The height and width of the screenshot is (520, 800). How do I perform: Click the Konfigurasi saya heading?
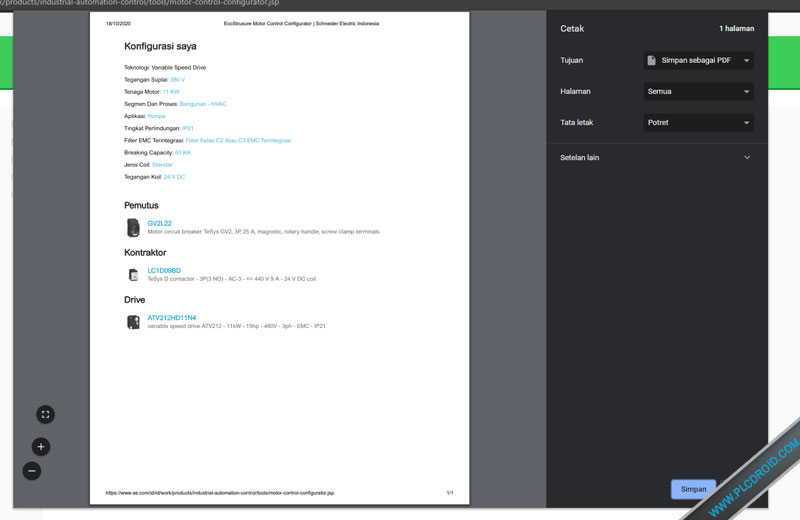[160, 46]
